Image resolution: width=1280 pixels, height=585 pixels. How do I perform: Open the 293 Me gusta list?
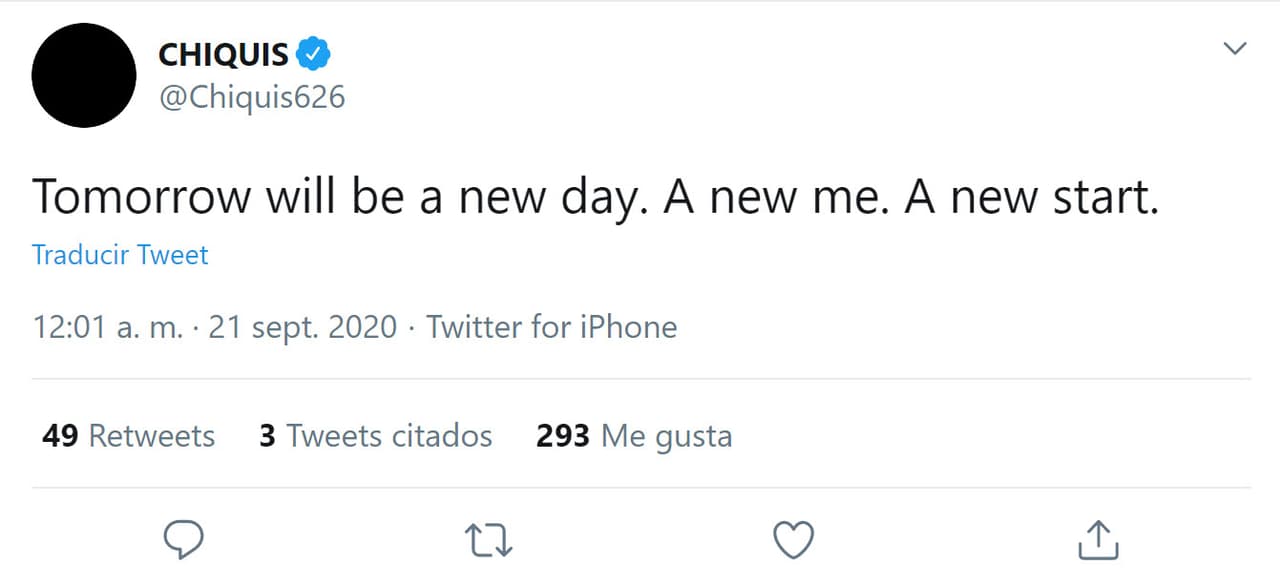point(633,435)
